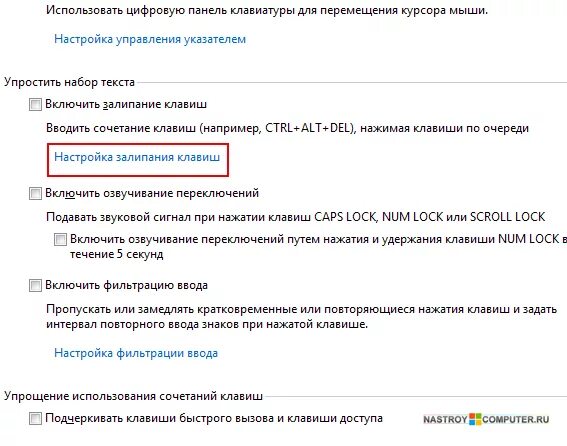Screen dimensions: 567x446
Task: Click the Включить озвучивание переключений label text
Action: coord(152,193)
